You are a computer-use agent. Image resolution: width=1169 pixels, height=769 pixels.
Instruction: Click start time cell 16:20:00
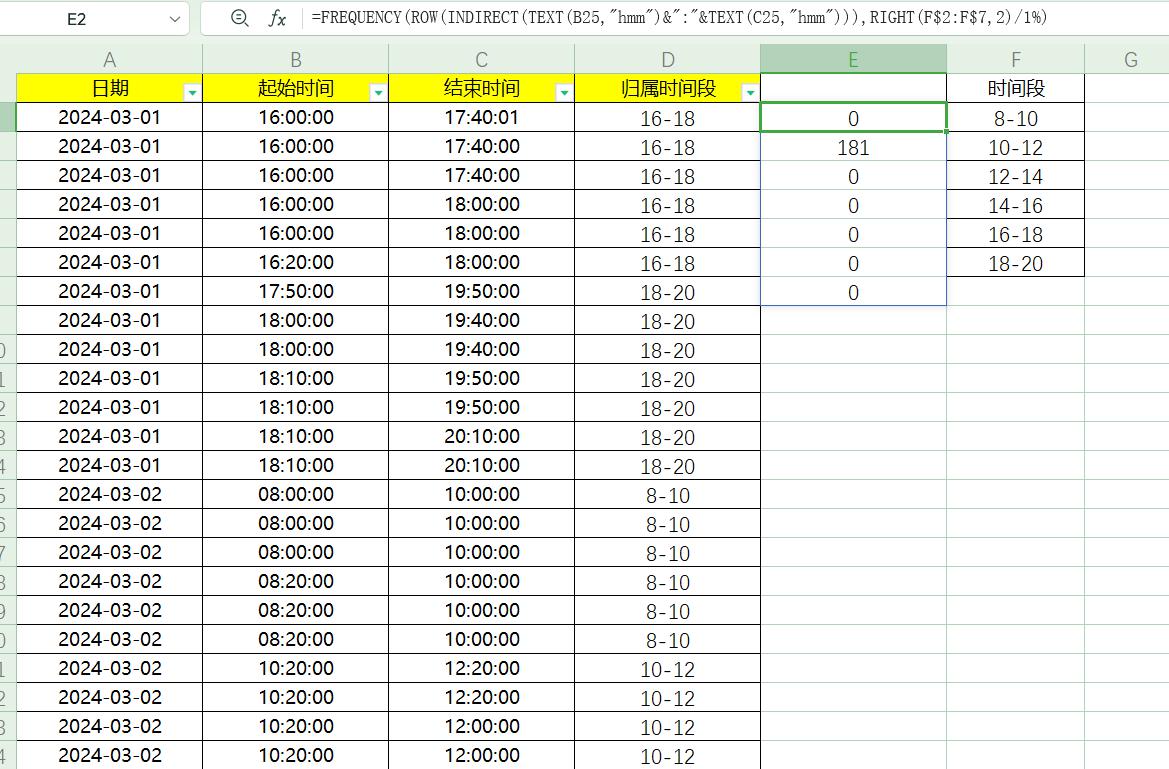[x=295, y=263]
